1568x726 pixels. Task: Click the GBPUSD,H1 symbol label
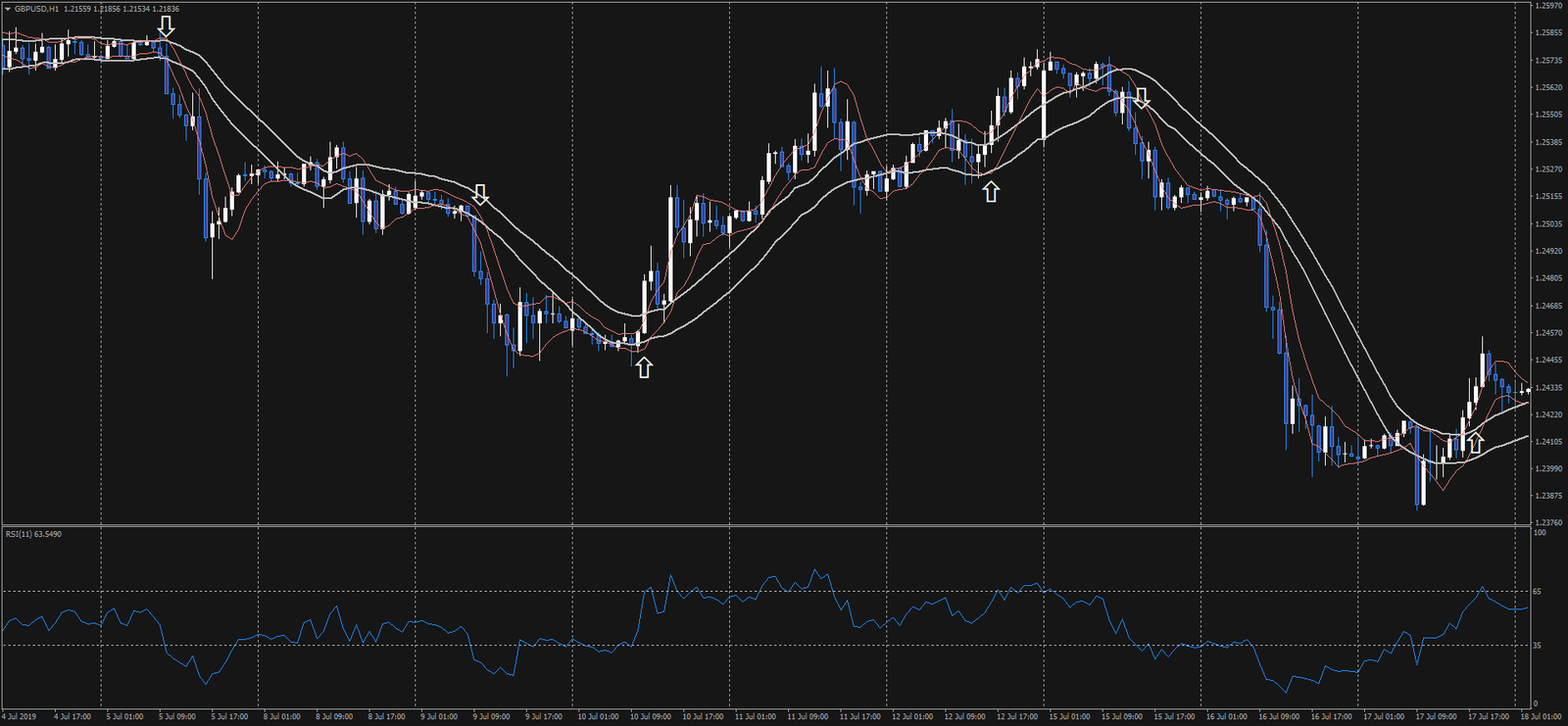(36, 9)
